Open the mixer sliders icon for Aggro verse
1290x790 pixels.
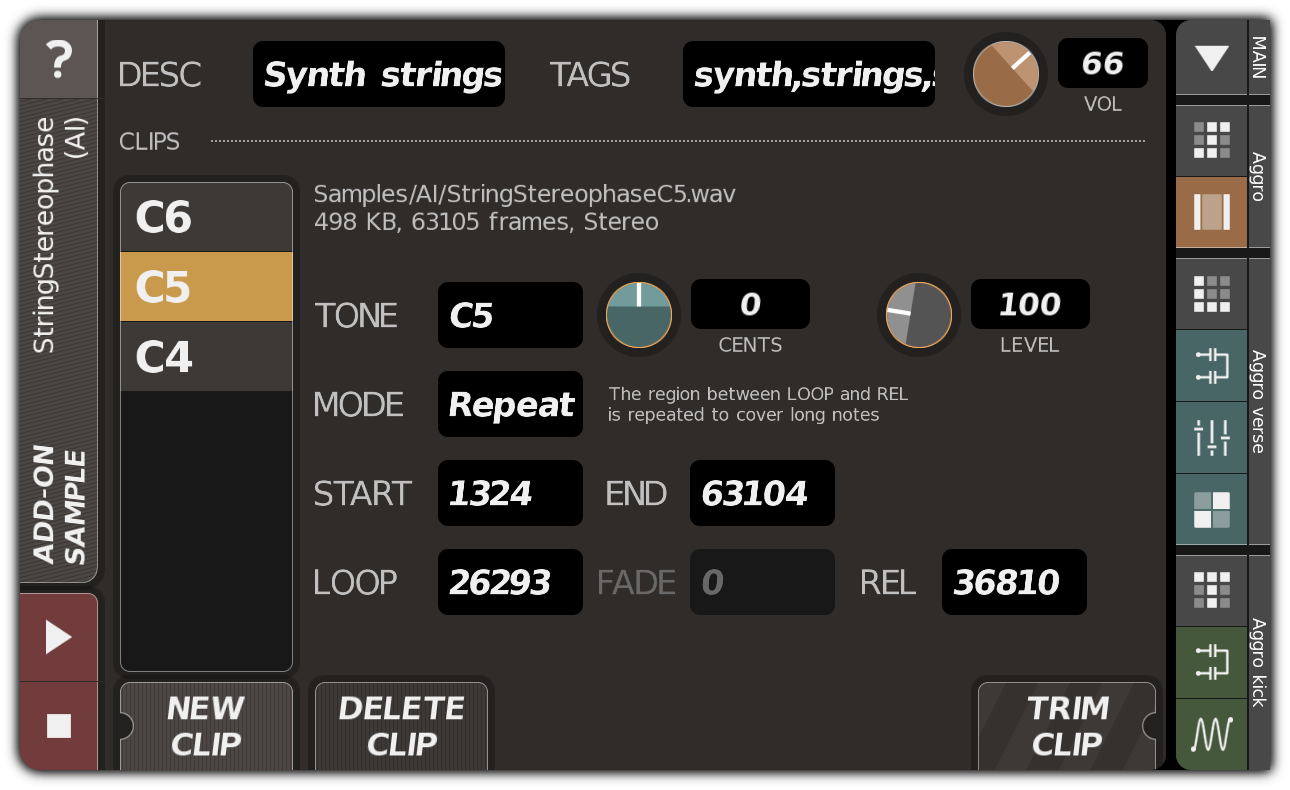coord(1211,437)
